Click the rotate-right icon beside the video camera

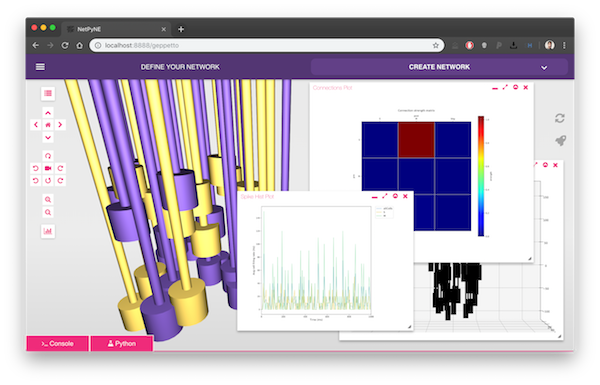click(60, 168)
